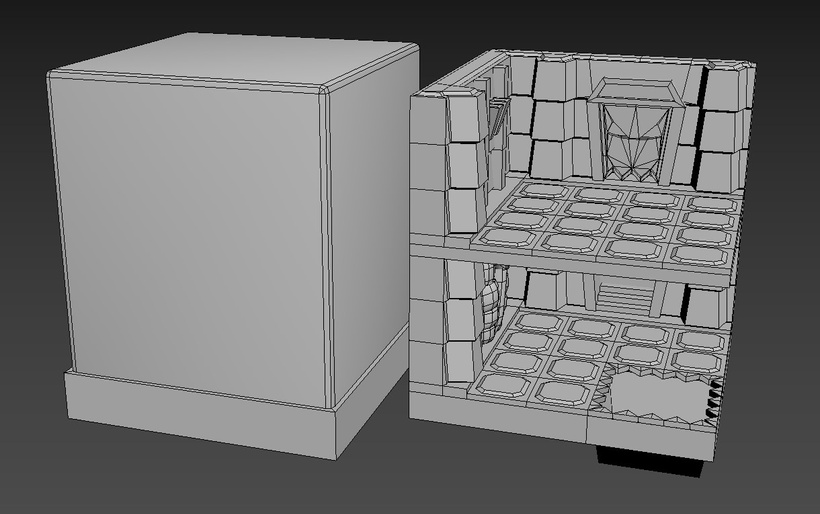
Task: Select the upper floor doorway with faceted panel
Action: point(632,140)
